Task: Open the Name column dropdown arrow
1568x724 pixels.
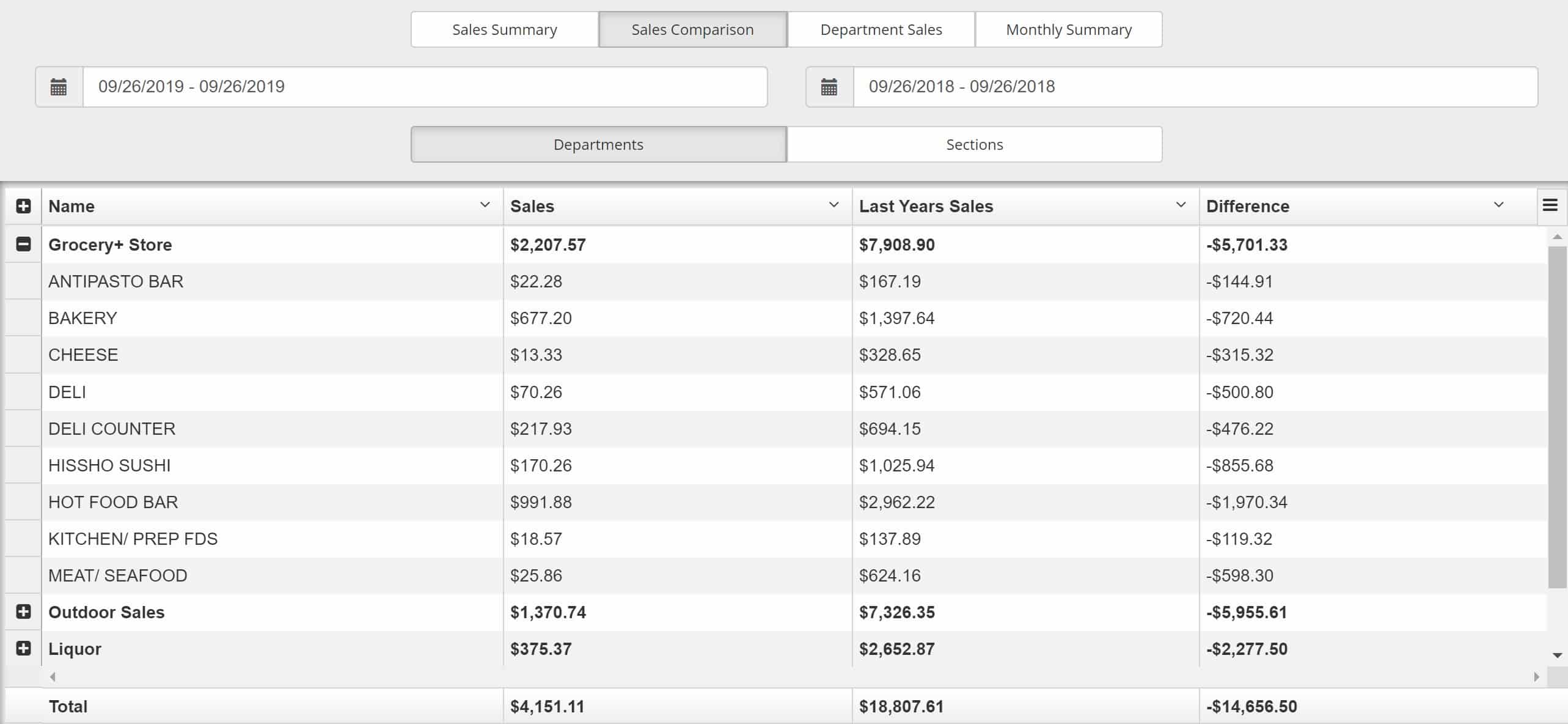Action: [x=485, y=205]
